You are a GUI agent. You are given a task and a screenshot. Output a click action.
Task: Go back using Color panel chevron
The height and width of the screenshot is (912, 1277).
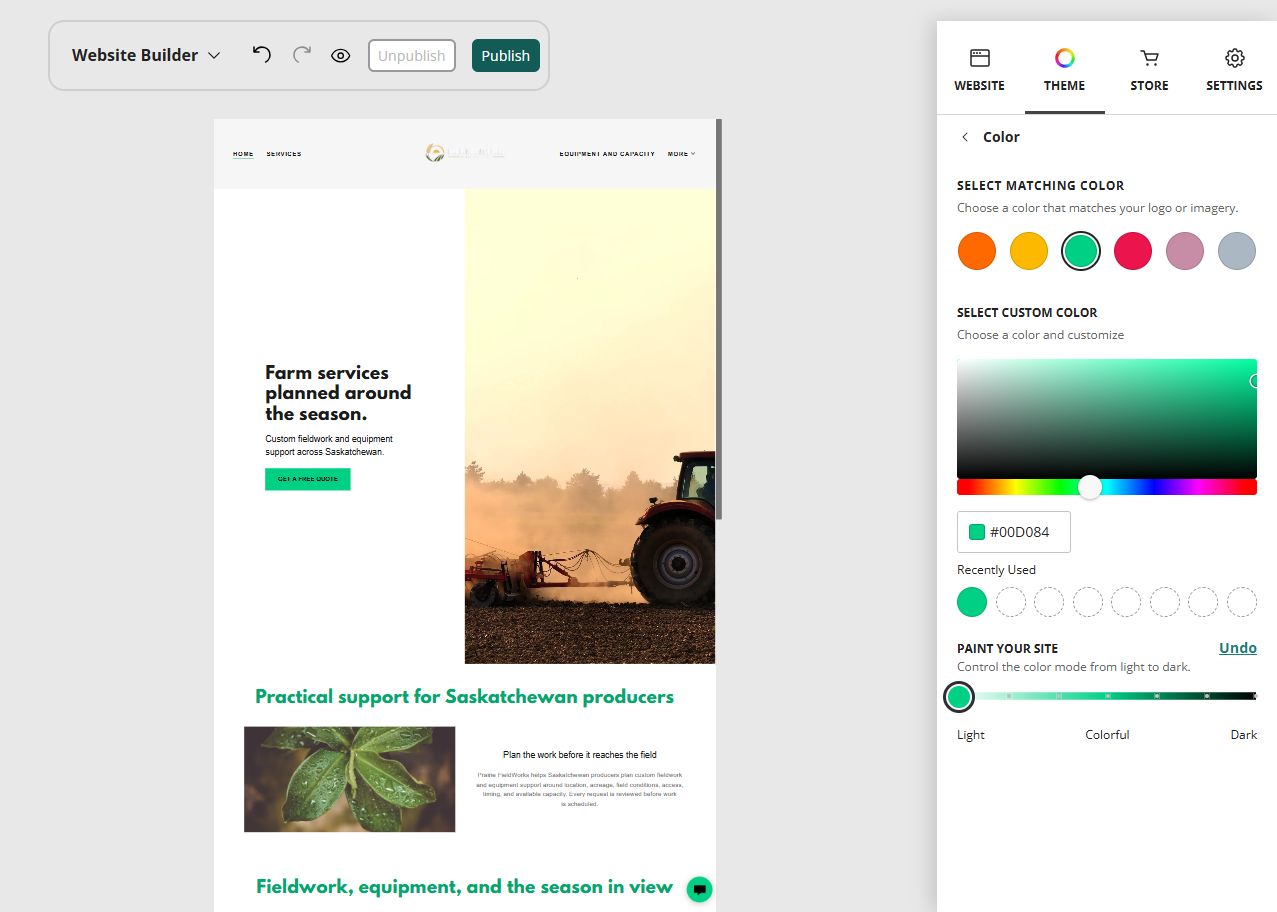pos(965,137)
